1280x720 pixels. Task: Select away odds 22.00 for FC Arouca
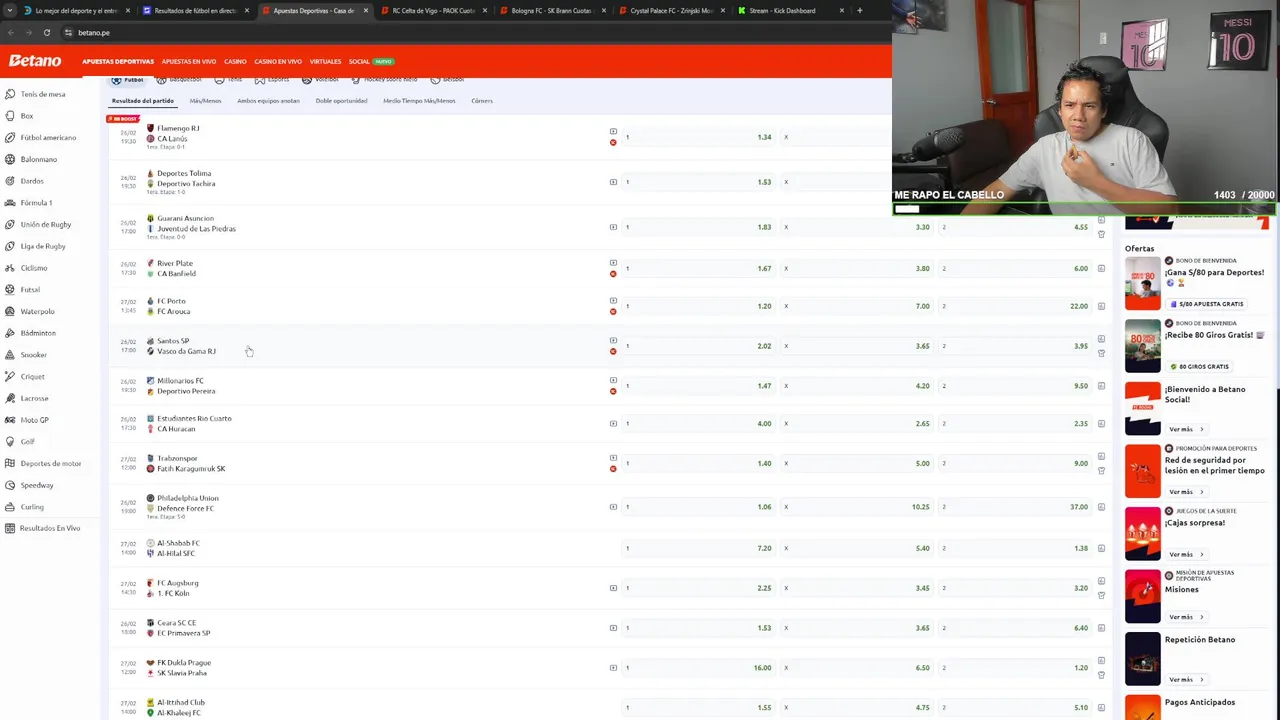(1014, 306)
